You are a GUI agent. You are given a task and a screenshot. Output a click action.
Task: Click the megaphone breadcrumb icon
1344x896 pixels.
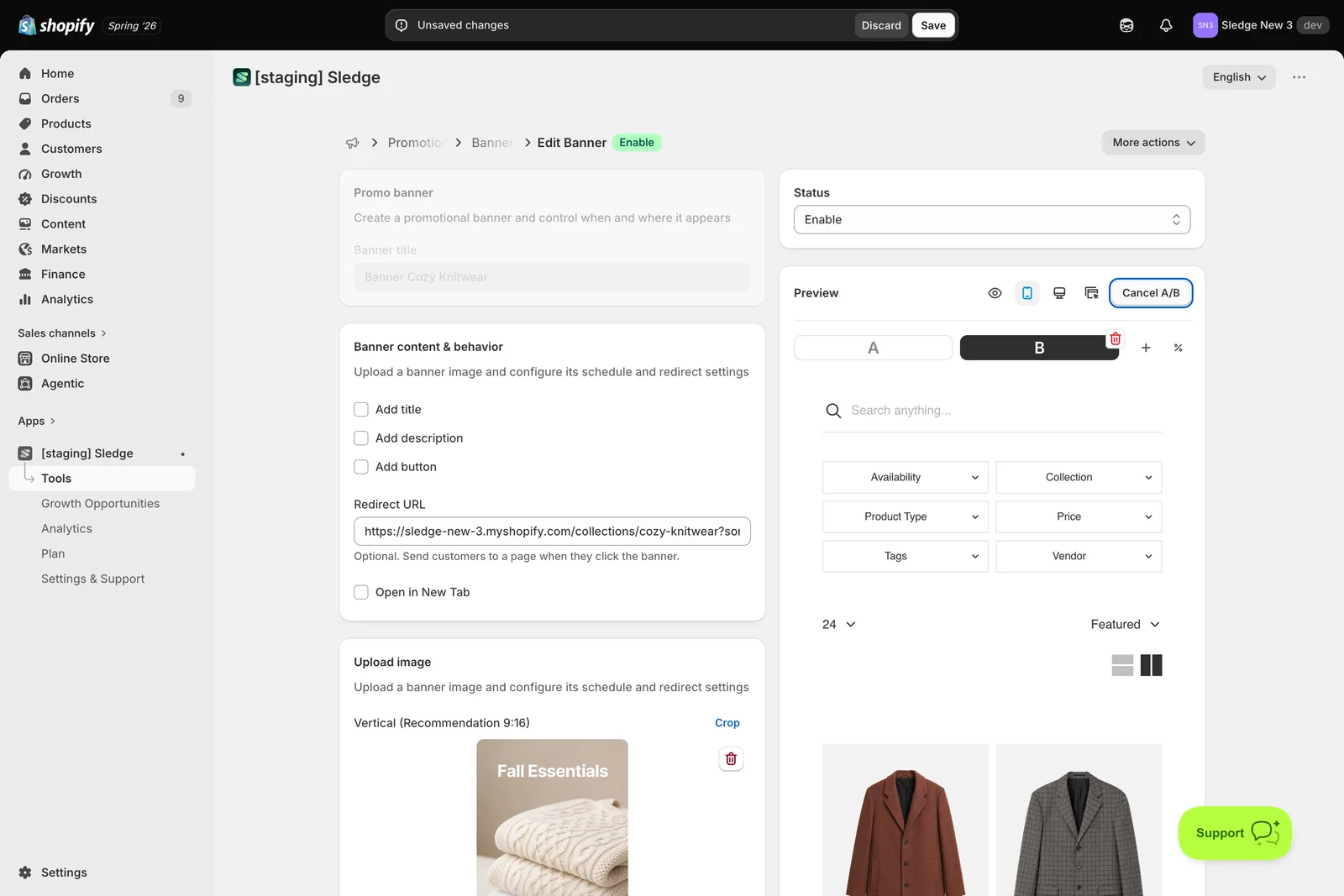coord(353,143)
